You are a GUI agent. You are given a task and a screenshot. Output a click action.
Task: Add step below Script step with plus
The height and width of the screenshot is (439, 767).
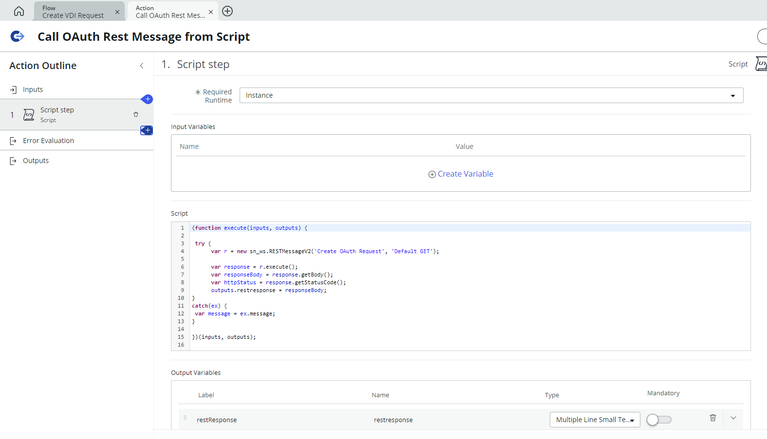click(x=146, y=130)
